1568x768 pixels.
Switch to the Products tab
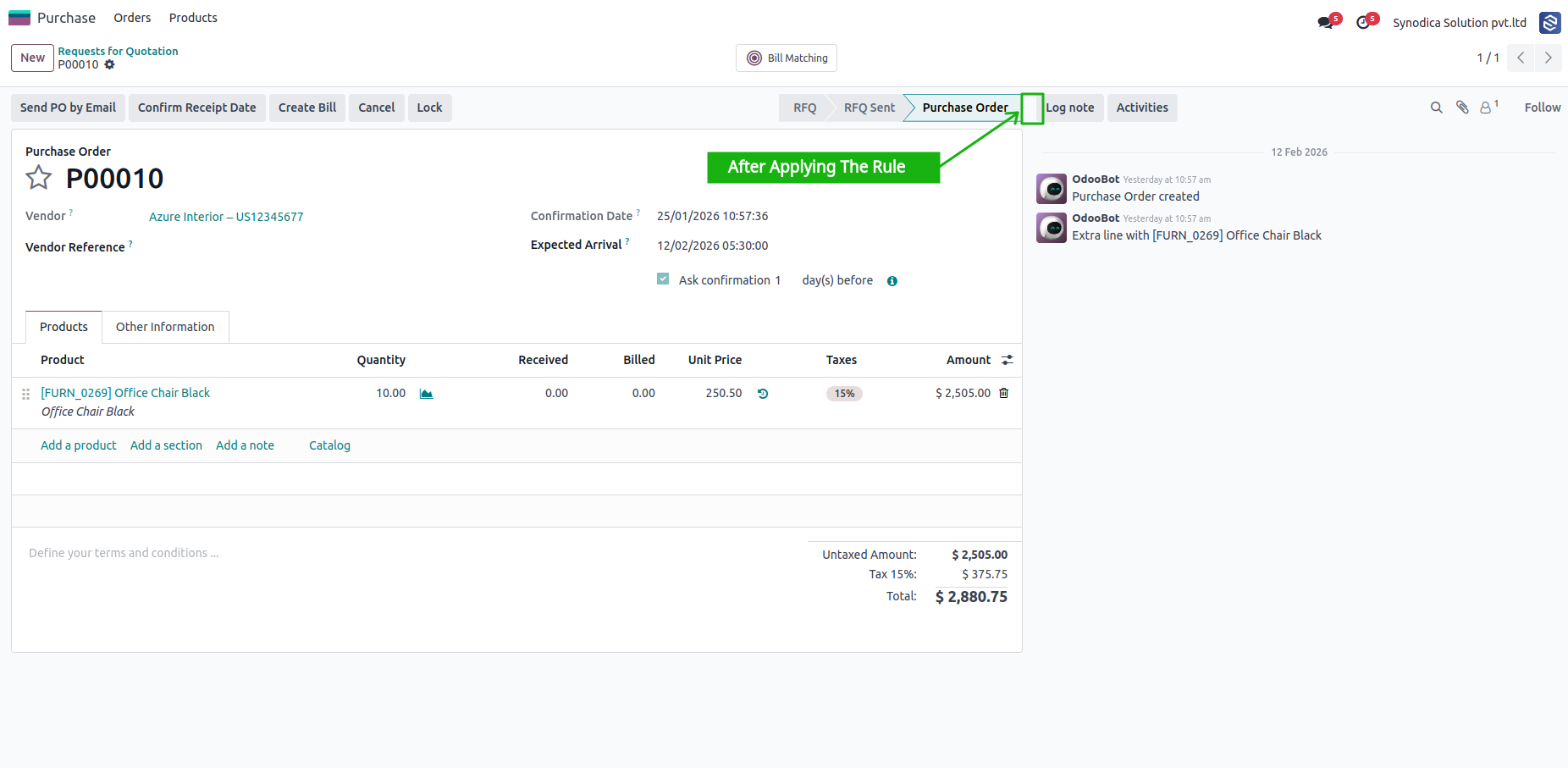coord(63,327)
